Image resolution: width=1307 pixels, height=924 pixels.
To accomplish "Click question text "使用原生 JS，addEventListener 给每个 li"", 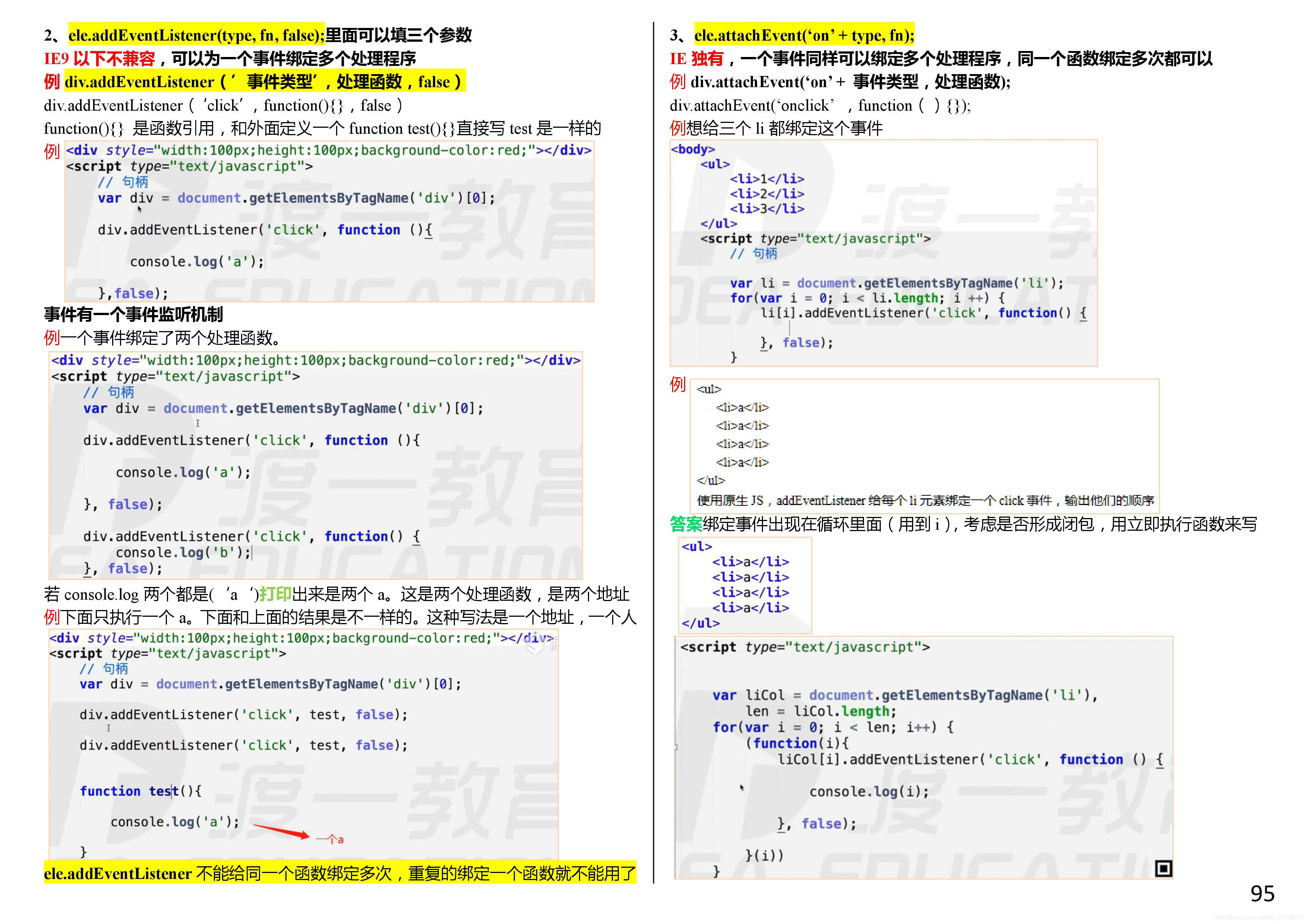I will 925,500.
